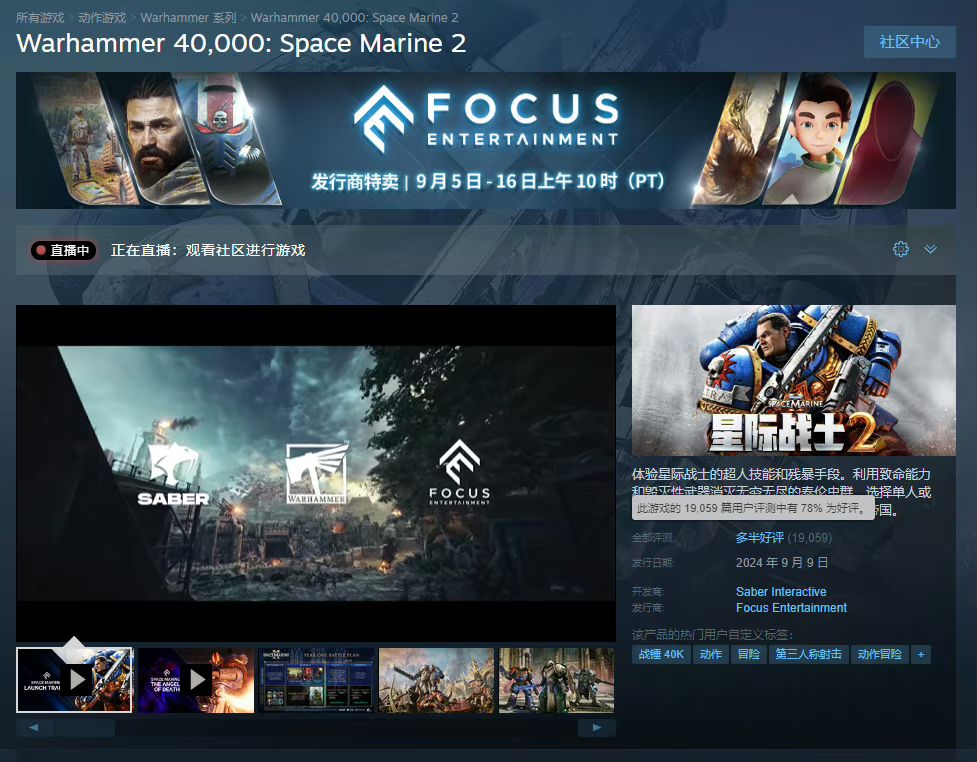
Task: Open the 战锤 40K tag
Action: coord(661,654)
